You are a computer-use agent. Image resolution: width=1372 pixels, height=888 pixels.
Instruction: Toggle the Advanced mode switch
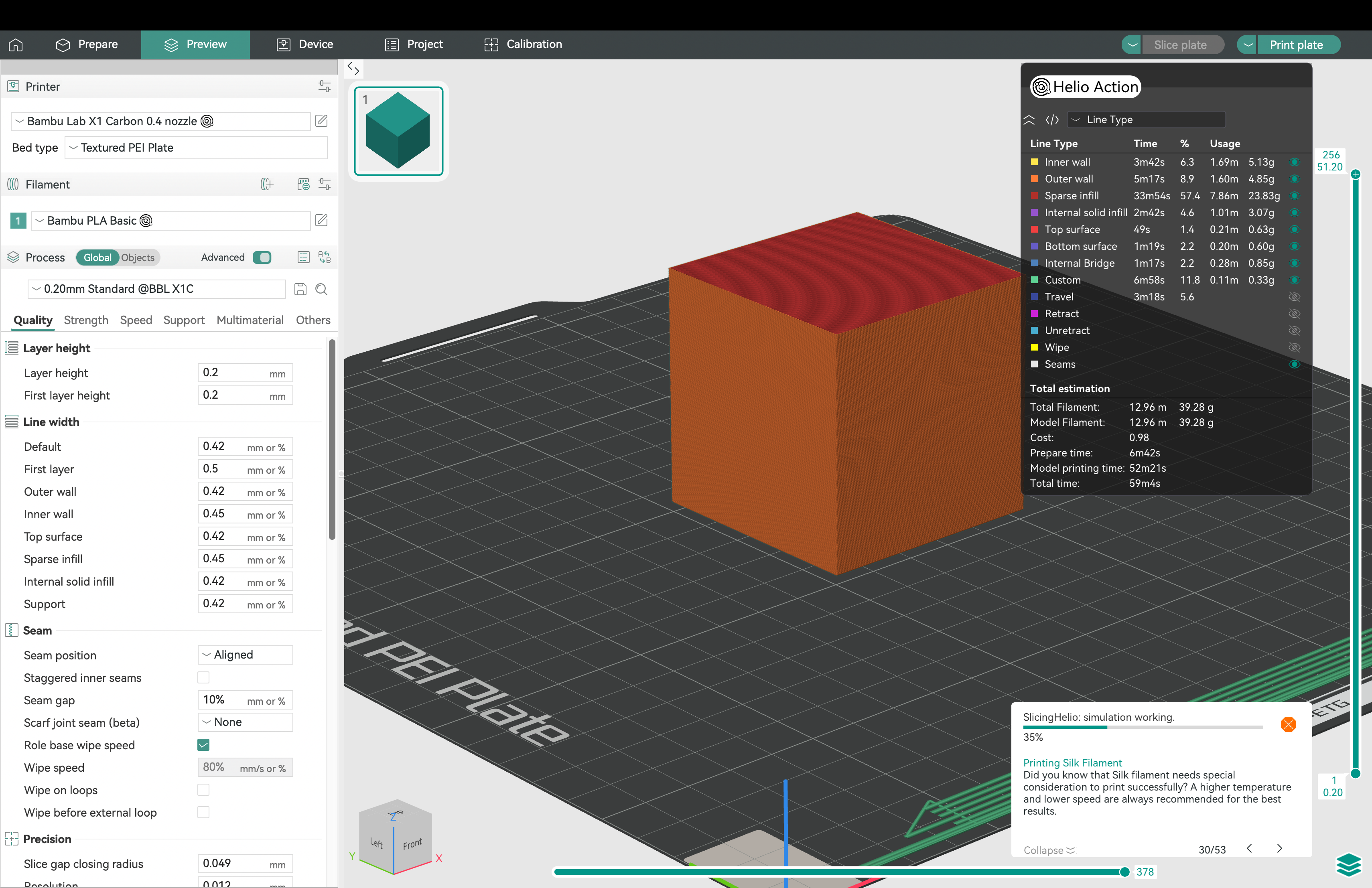coord(262,257)
